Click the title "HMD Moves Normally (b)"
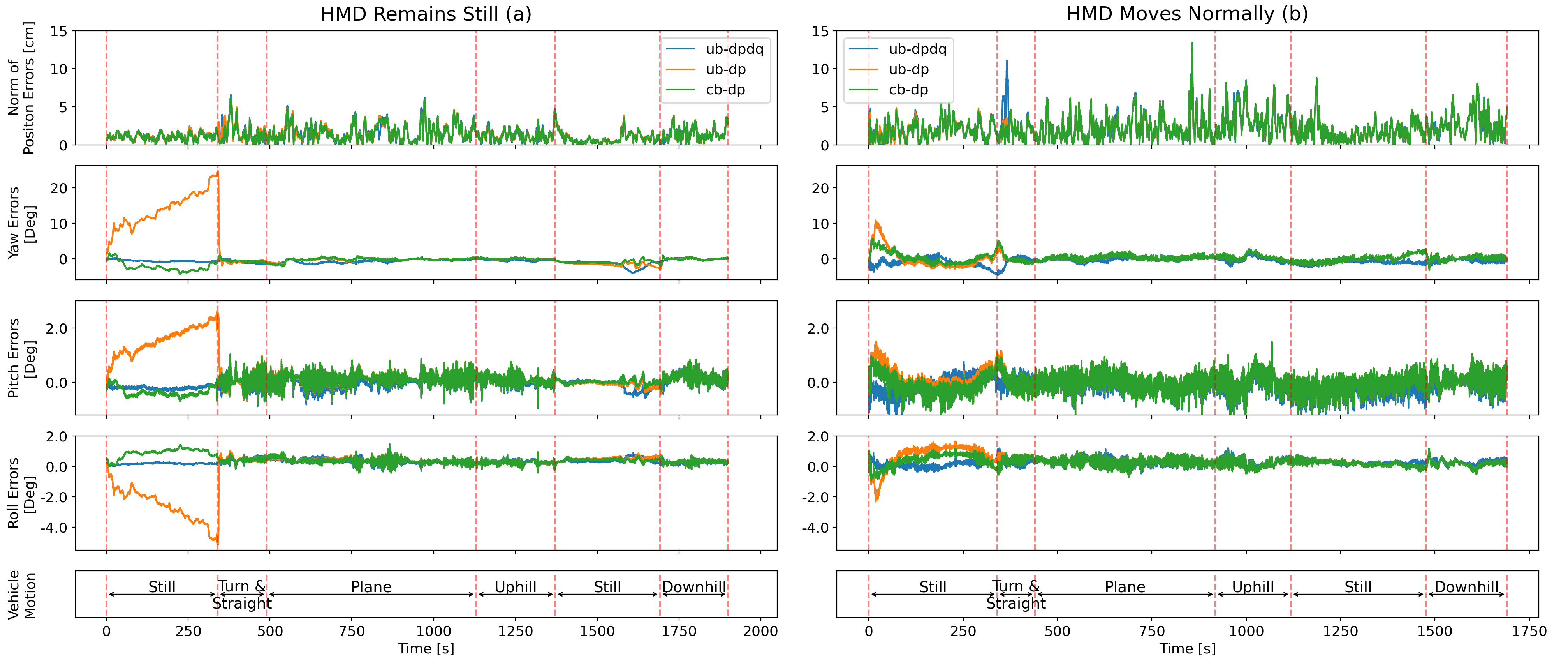The height and width of the screenshot is (662, 1568). click(1187, 14)
